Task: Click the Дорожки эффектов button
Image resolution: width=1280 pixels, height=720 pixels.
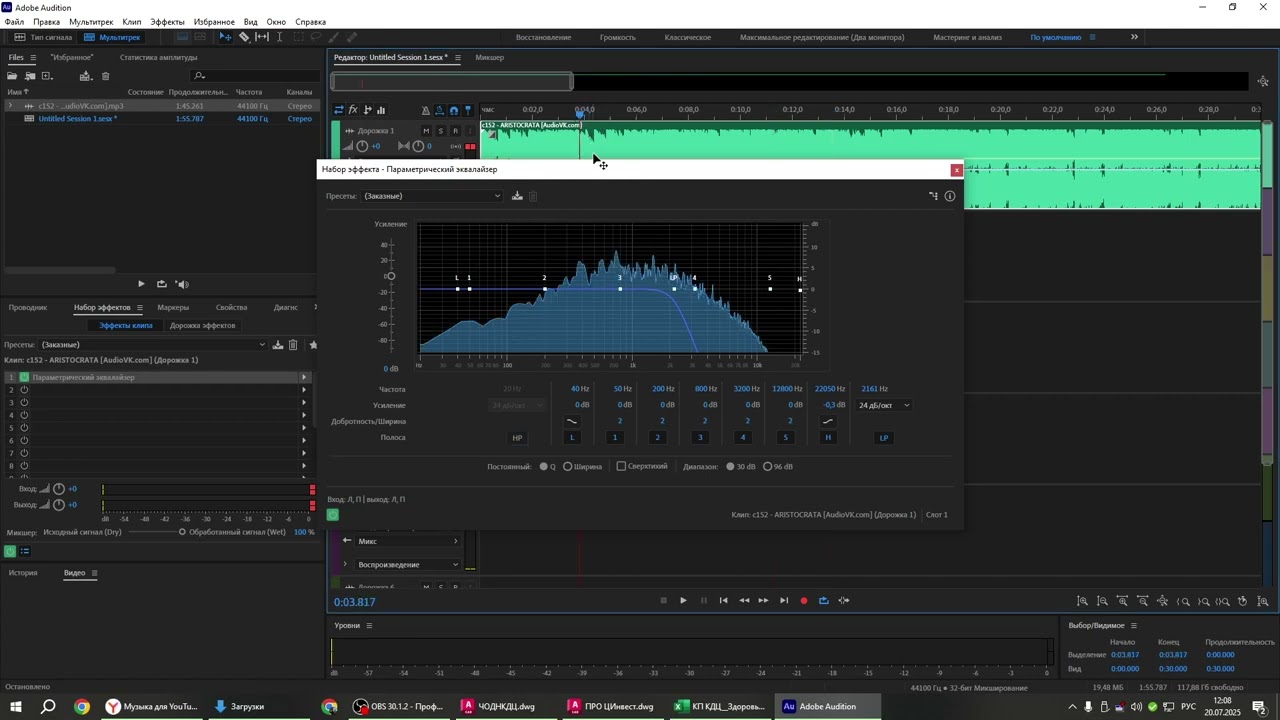Action: coord(202,325)
